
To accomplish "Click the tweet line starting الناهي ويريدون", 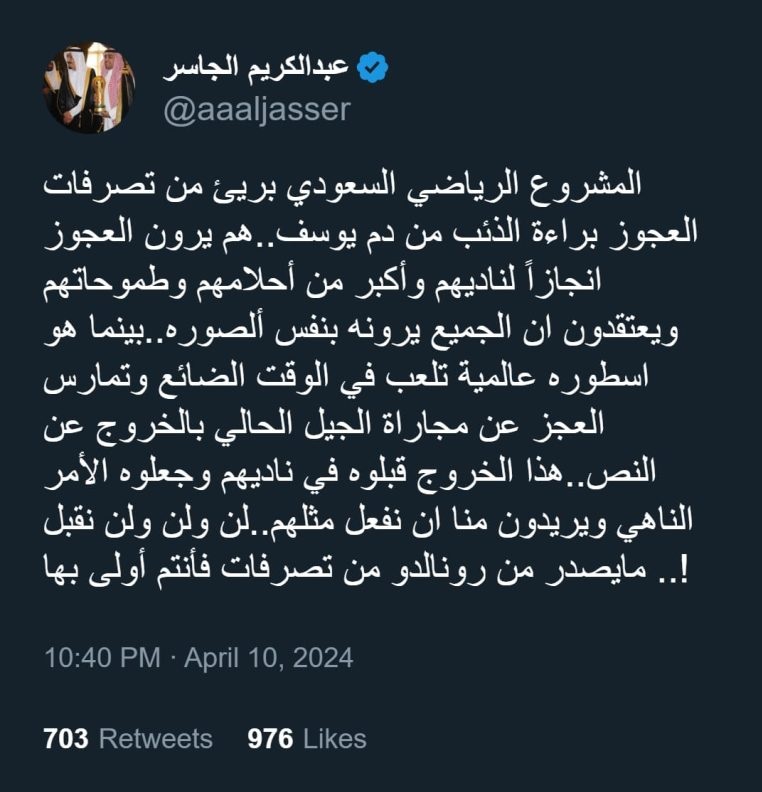I will pyautogui.click(x=368, y=523).
